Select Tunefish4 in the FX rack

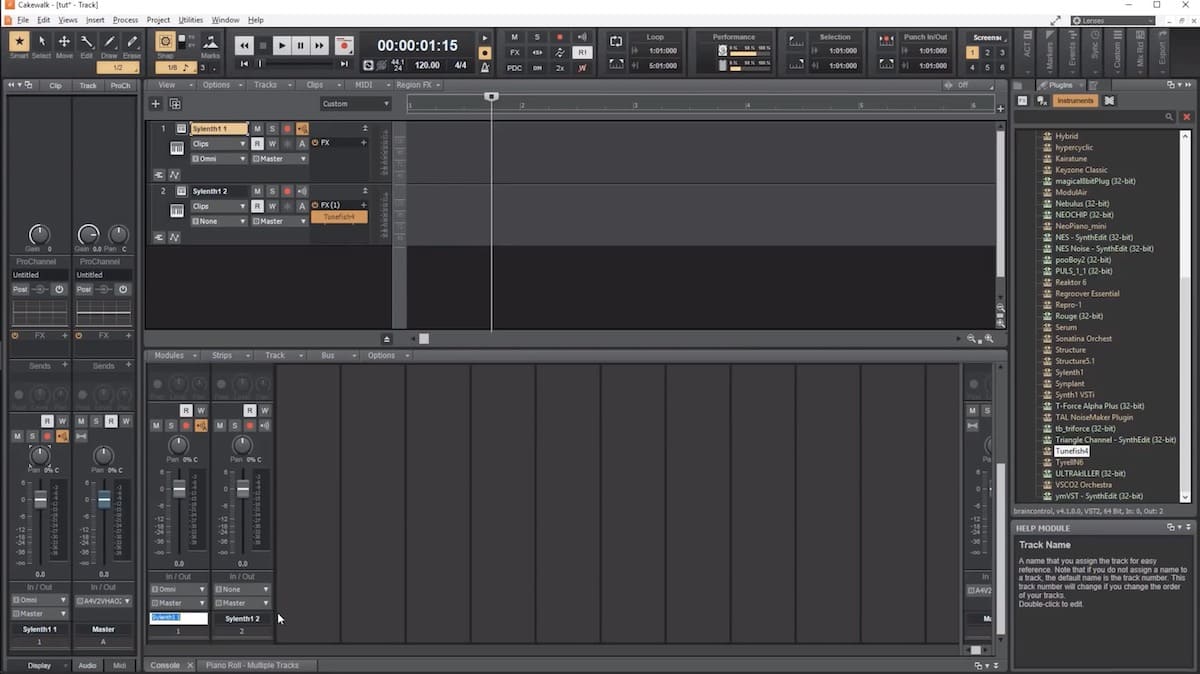(339, 217)
